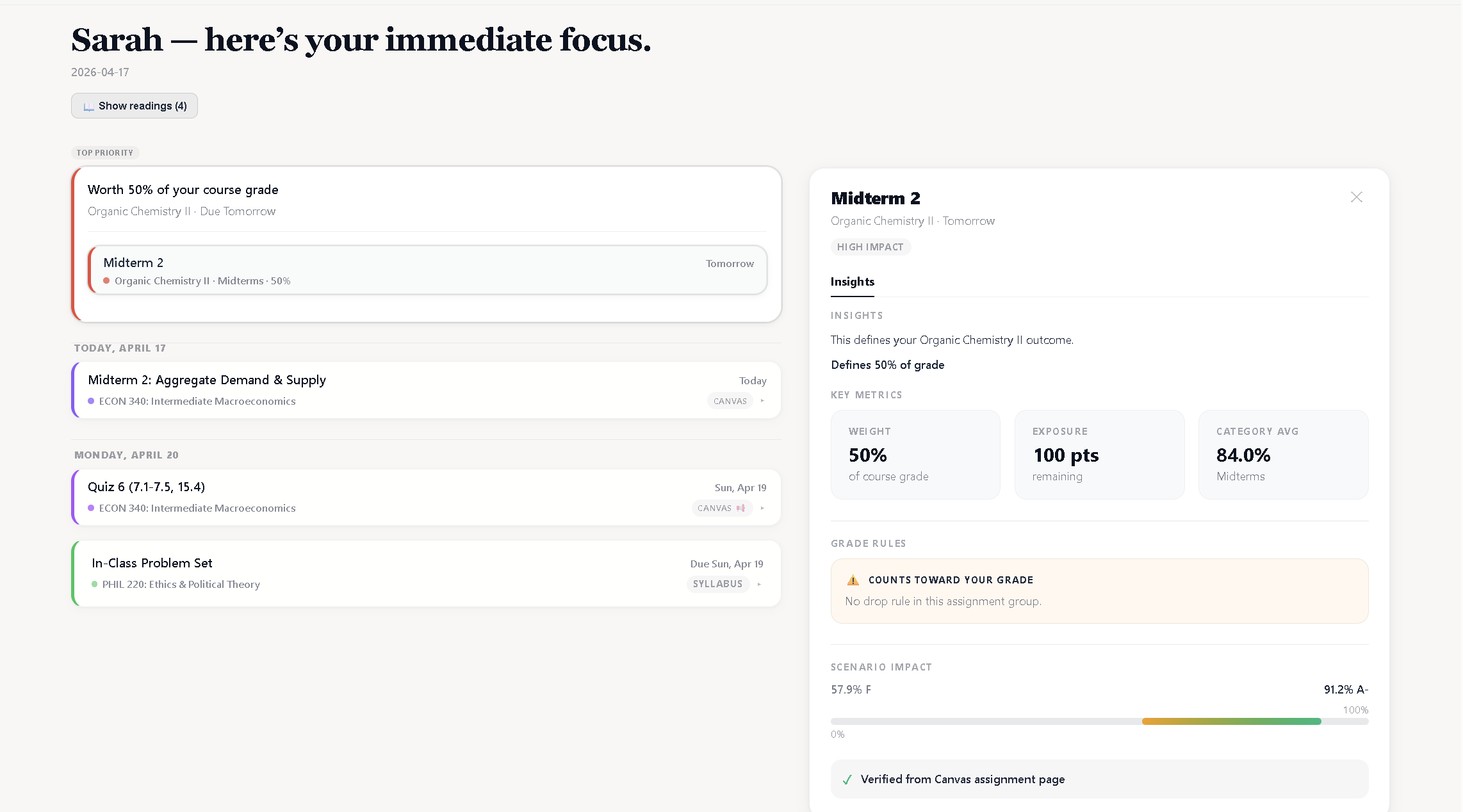Click 'Sun, Apr 19' due date on Quiz 6
The image size is (1463, 812).
[740, 487]
